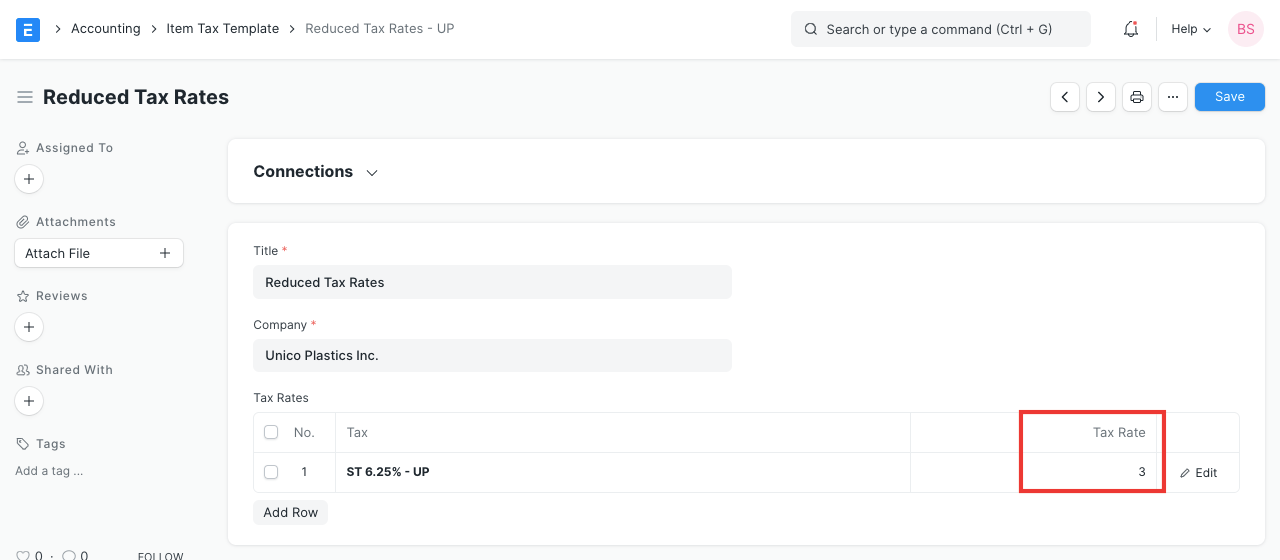Open the Help dropdown menu
This screenshot has width=1280, height=560.
[x=1191, y=29]
